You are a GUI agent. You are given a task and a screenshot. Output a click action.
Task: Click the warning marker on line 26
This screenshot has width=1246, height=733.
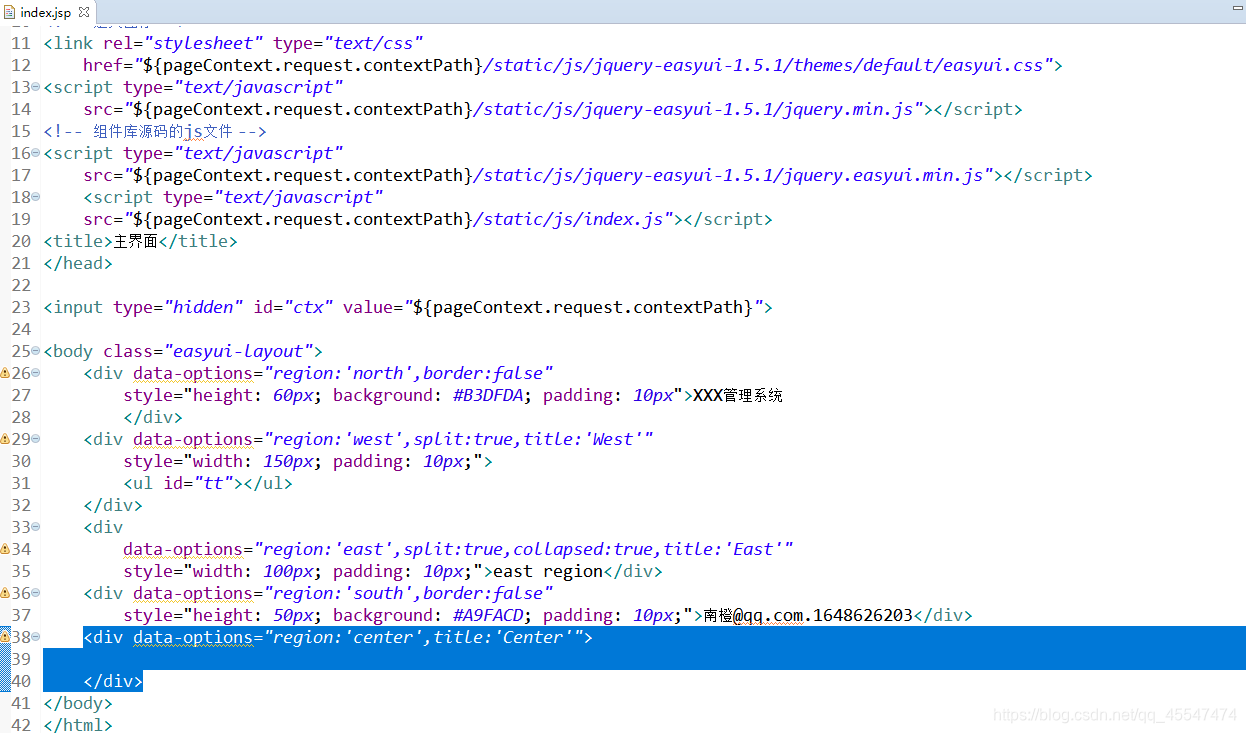point(5,373)
